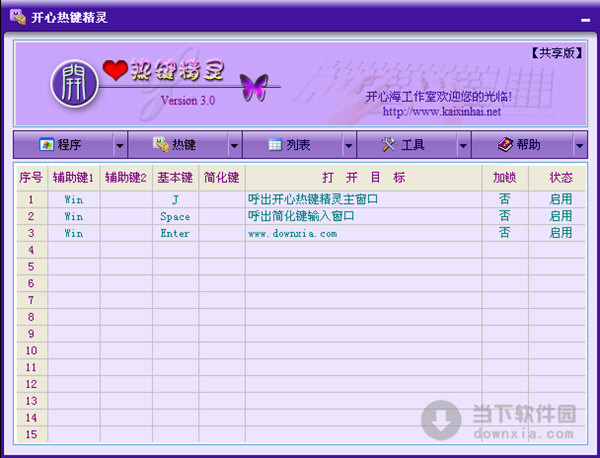Open the 帮助 menu label
This screenshot has width=600, height=458.
point(528,145)
